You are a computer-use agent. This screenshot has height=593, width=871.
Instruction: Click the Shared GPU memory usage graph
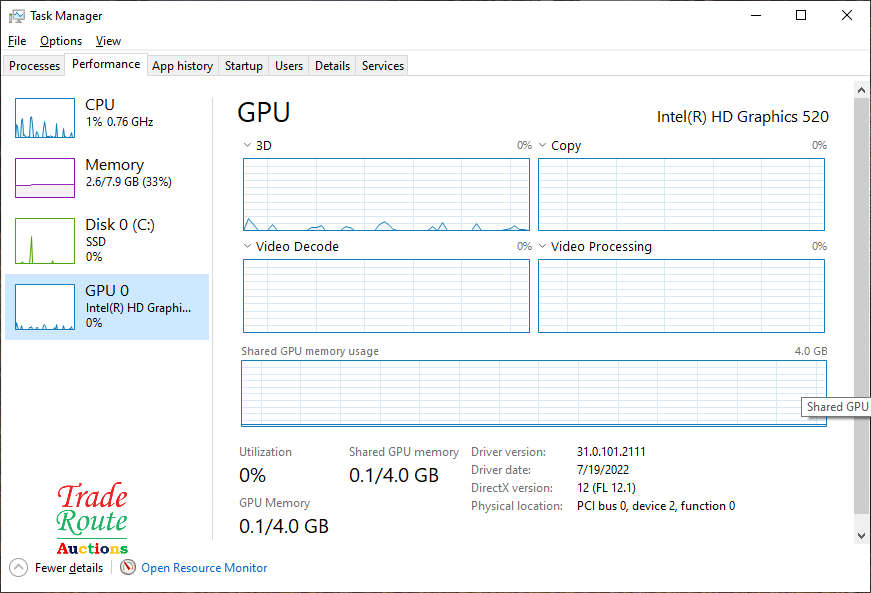pyautogui.click(x=533, y=393)
